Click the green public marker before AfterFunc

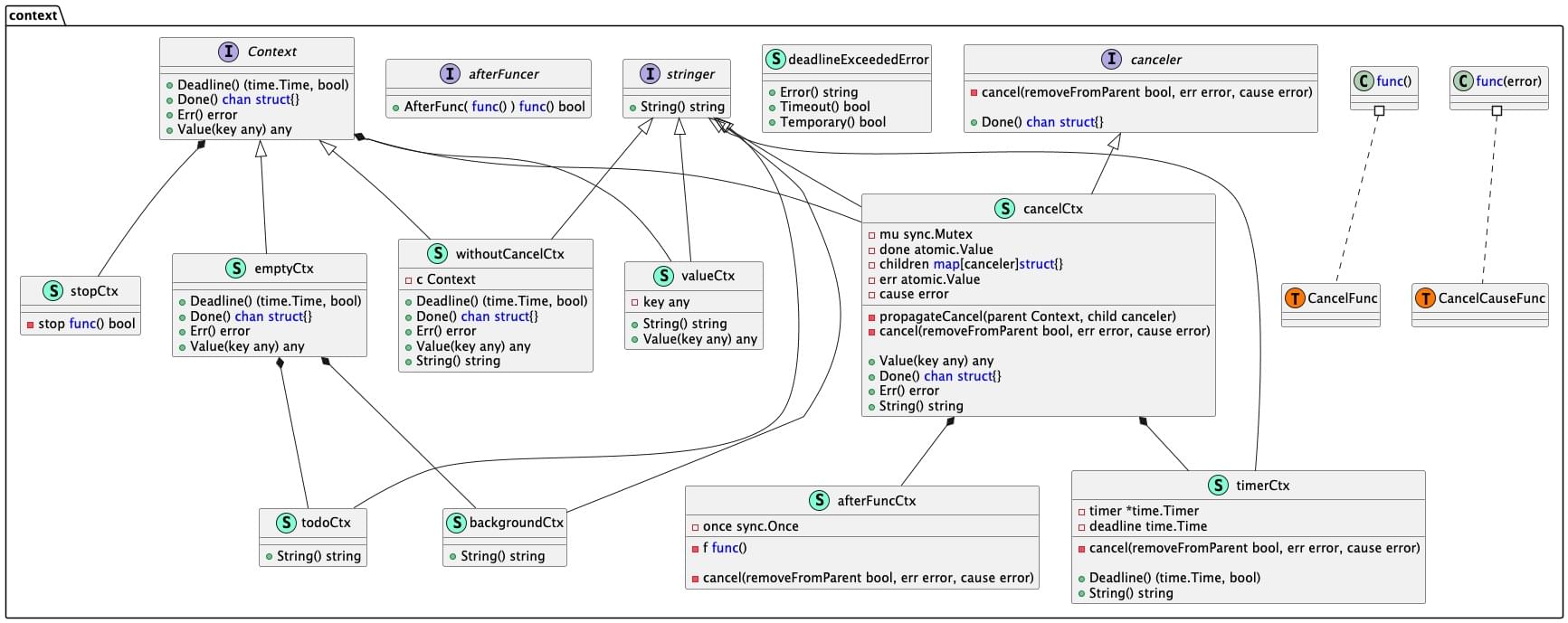[x=395, y=108]
